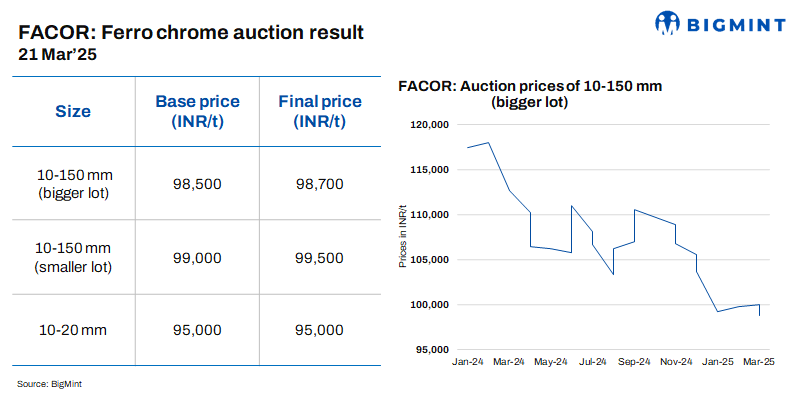Select the 'Base price (INR/t)' column header
Image resolution: width=804 pixels, height=401 pixels.
click(x=195, y=111)
